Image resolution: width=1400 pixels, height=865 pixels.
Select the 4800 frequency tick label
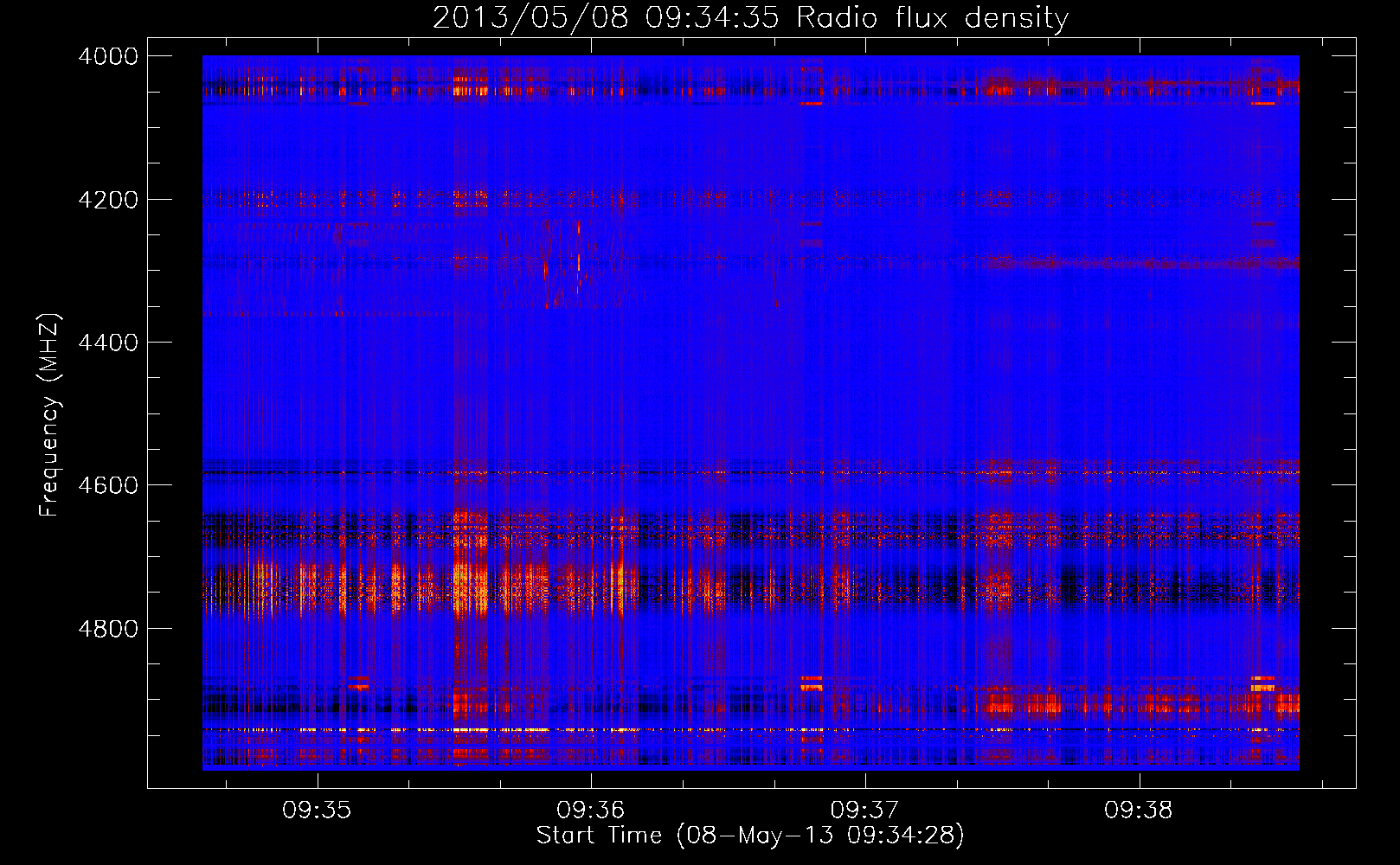point(108,629)
